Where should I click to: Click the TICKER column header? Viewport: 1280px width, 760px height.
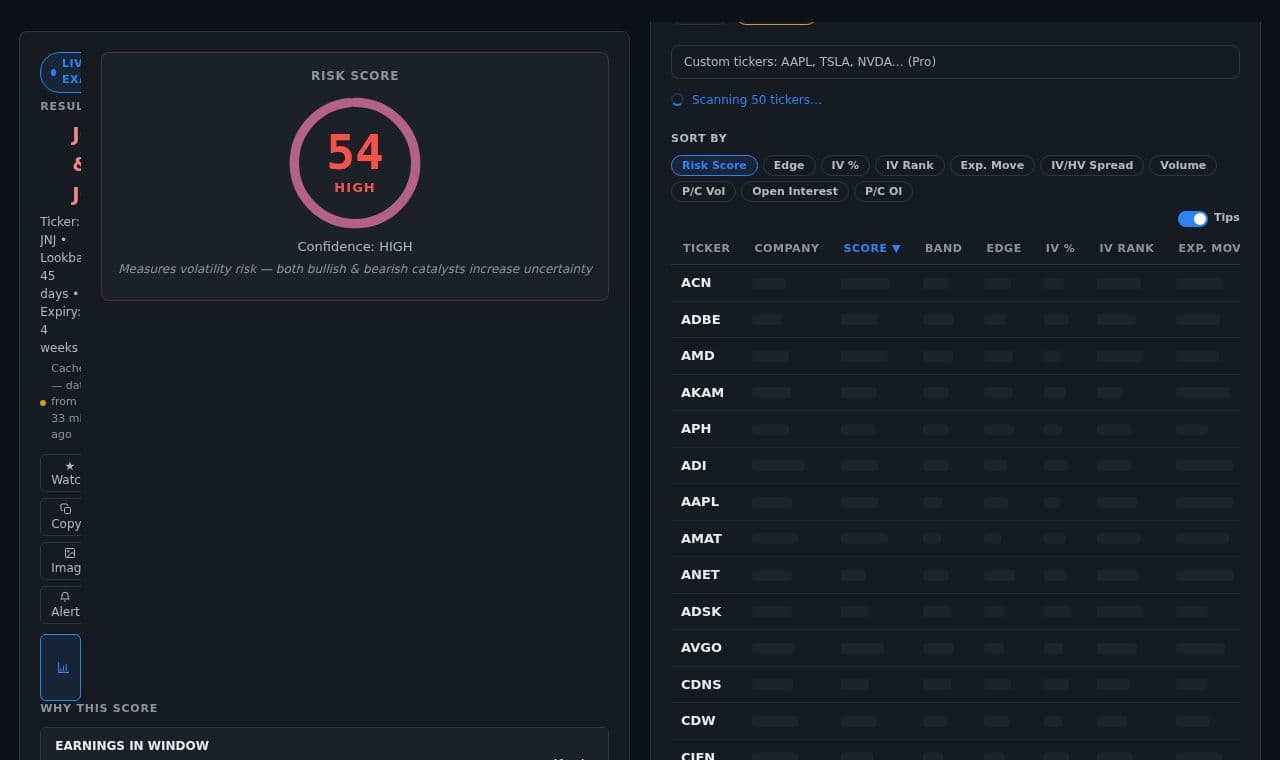pyautogui.click(x=706, y=248)
